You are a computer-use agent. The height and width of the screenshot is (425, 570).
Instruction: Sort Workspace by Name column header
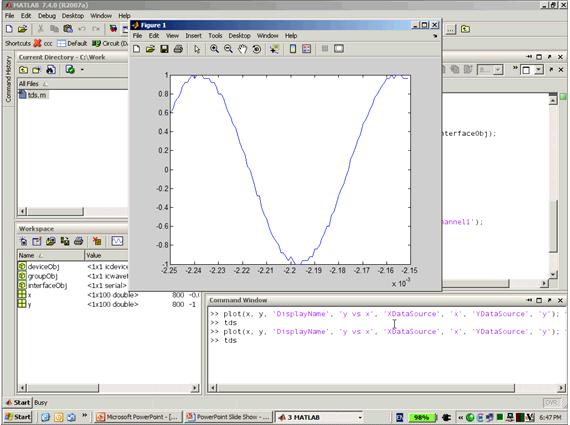coord(51,255)
